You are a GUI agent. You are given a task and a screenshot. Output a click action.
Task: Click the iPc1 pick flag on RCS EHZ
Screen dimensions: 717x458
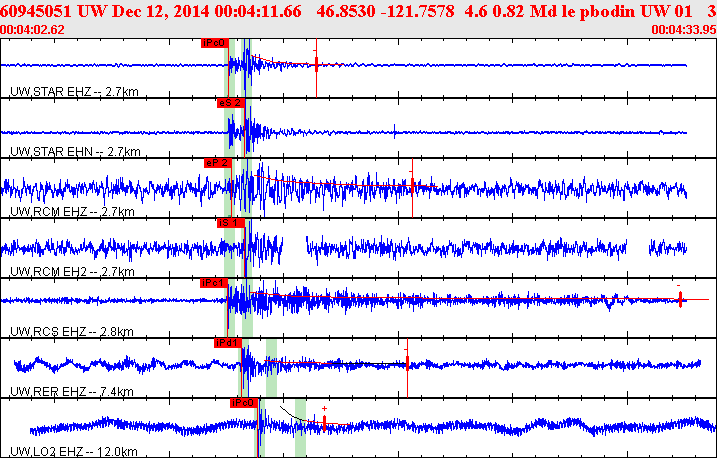point(213,283)
